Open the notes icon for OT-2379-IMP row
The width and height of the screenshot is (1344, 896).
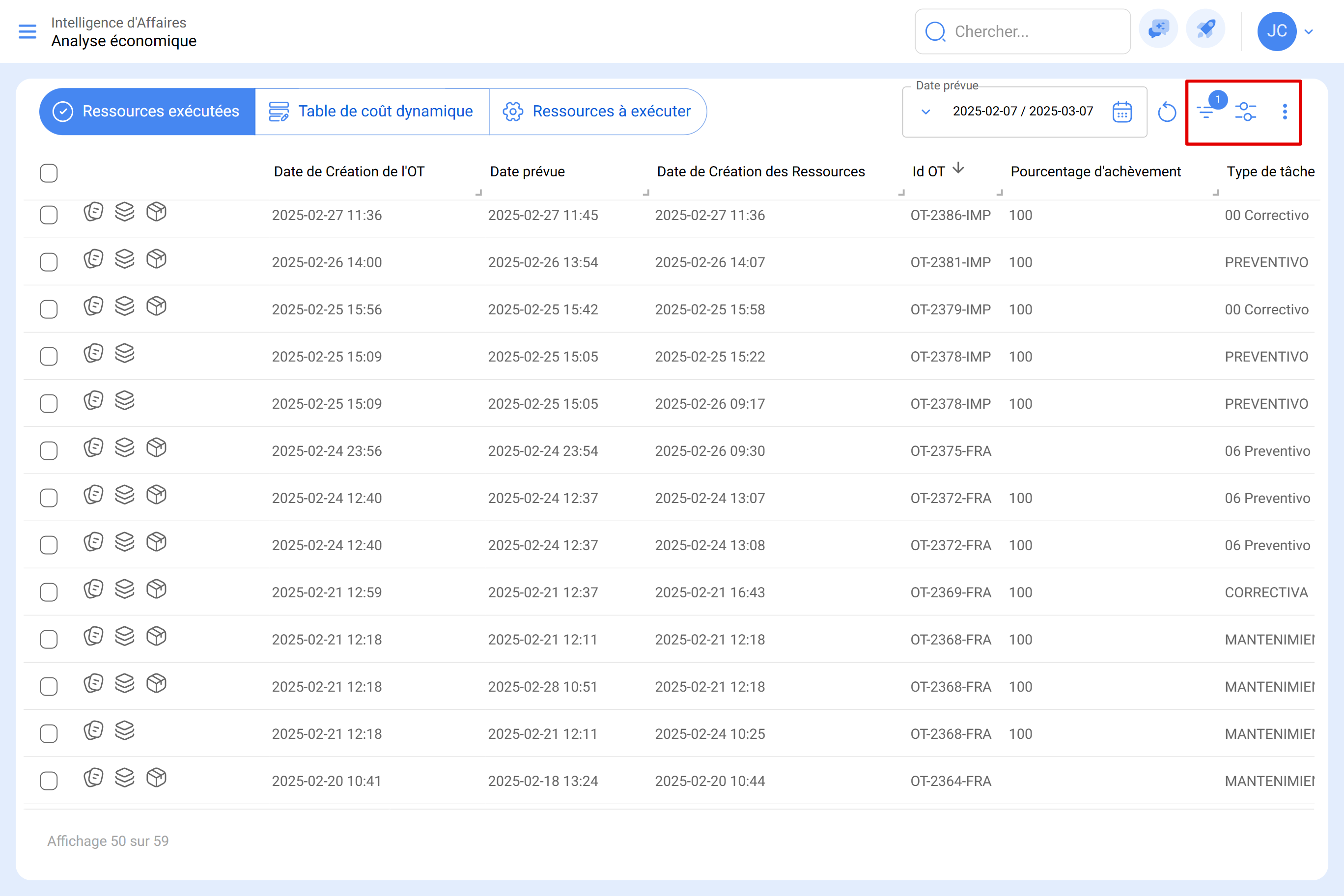click(x=93, y=307)
